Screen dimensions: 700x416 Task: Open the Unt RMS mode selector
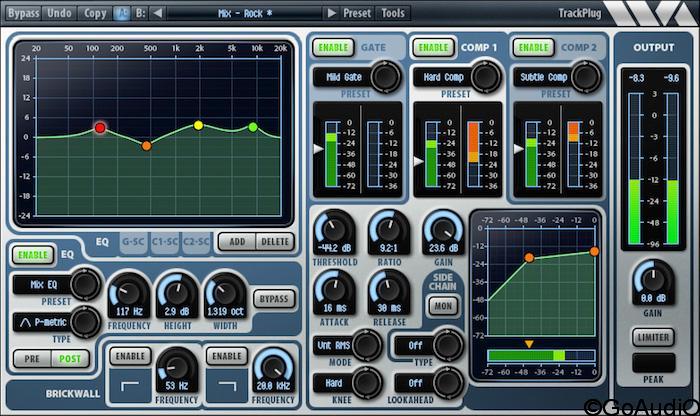(347, 345)
